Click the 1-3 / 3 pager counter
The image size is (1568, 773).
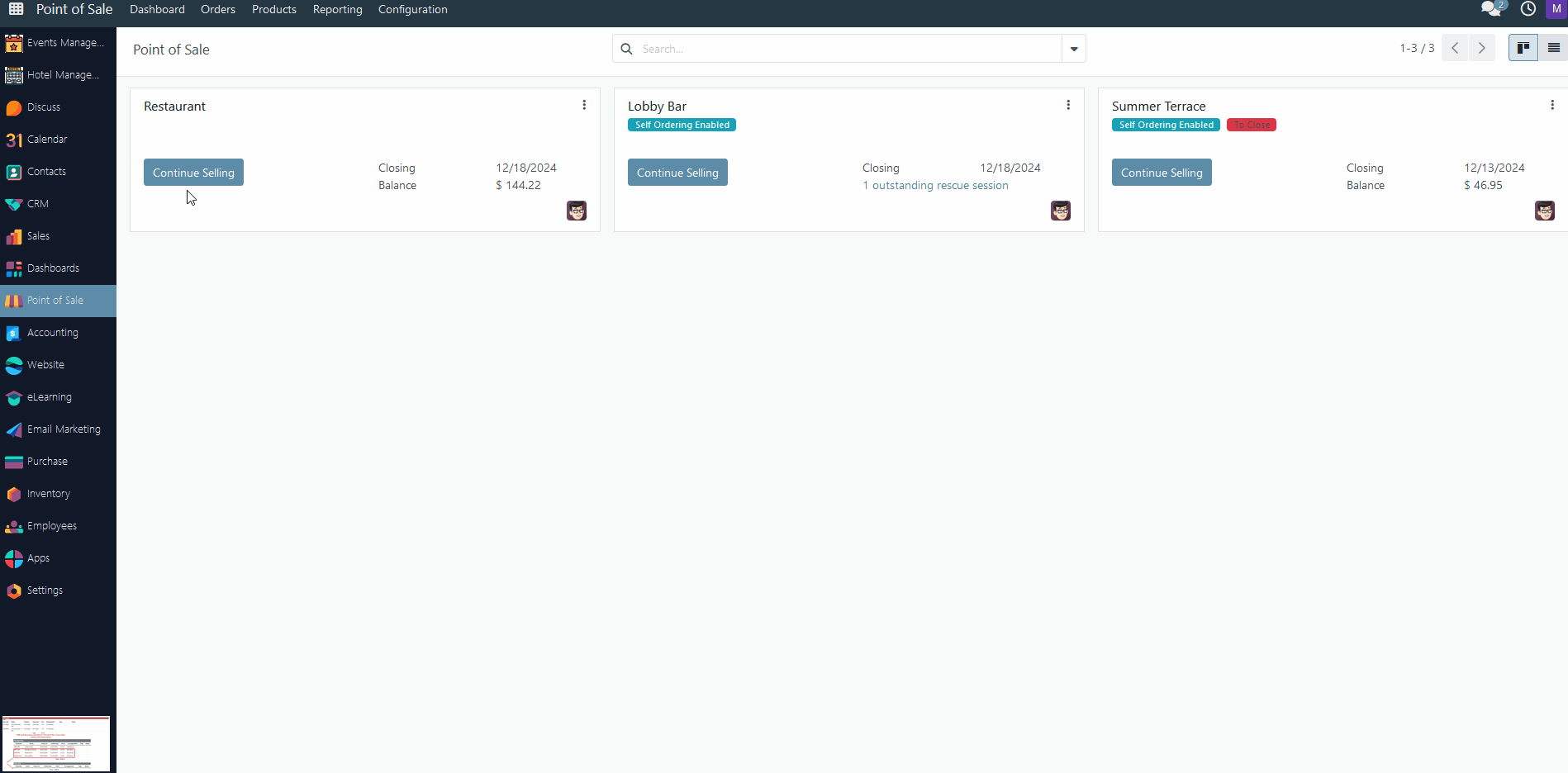tap(1417, 48)
